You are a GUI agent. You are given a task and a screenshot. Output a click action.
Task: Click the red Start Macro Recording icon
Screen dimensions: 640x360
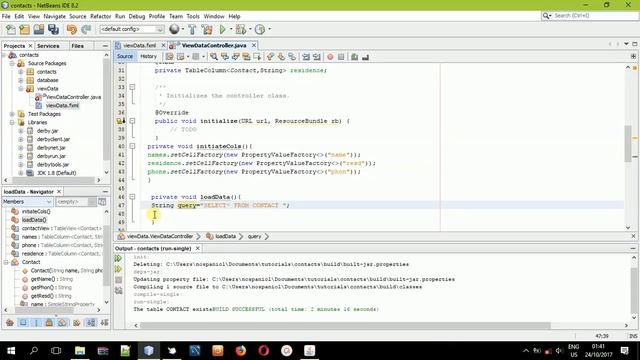click(x=330, y=57)
